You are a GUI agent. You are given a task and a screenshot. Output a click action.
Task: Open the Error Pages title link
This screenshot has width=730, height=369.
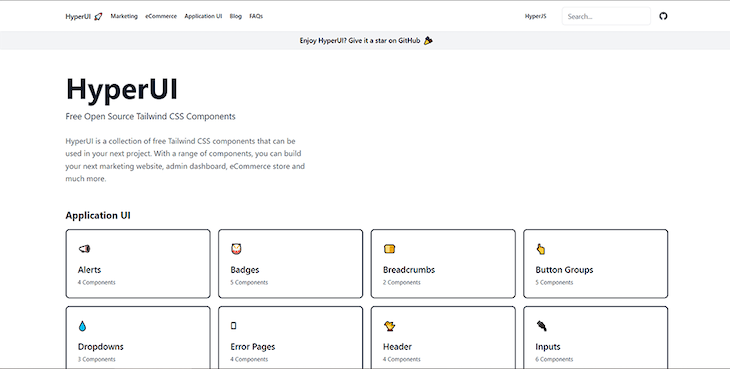click(253, 347)
